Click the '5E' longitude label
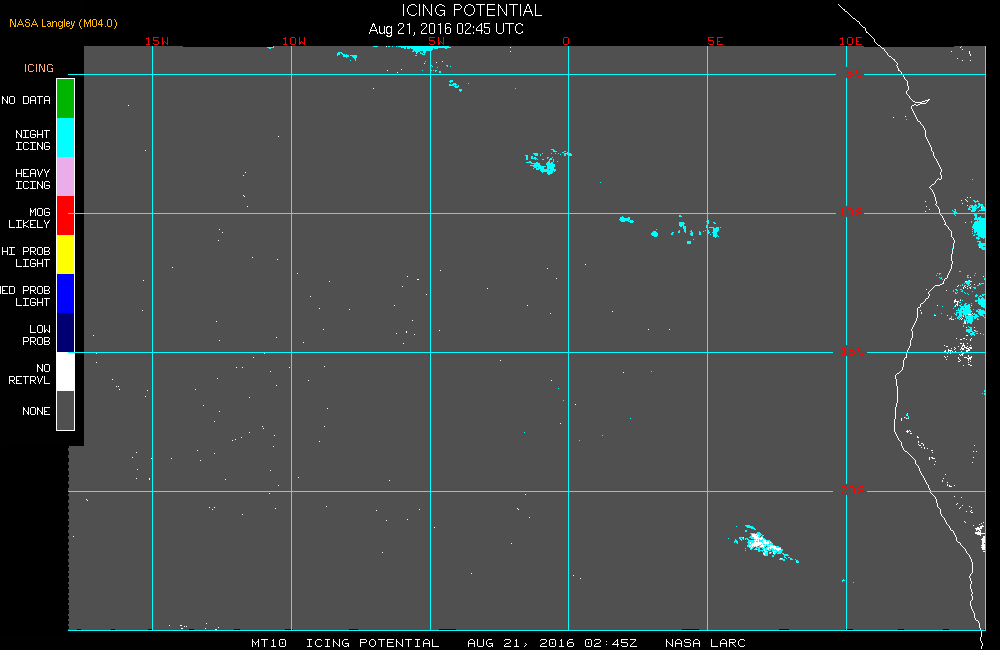 (715, 41)
